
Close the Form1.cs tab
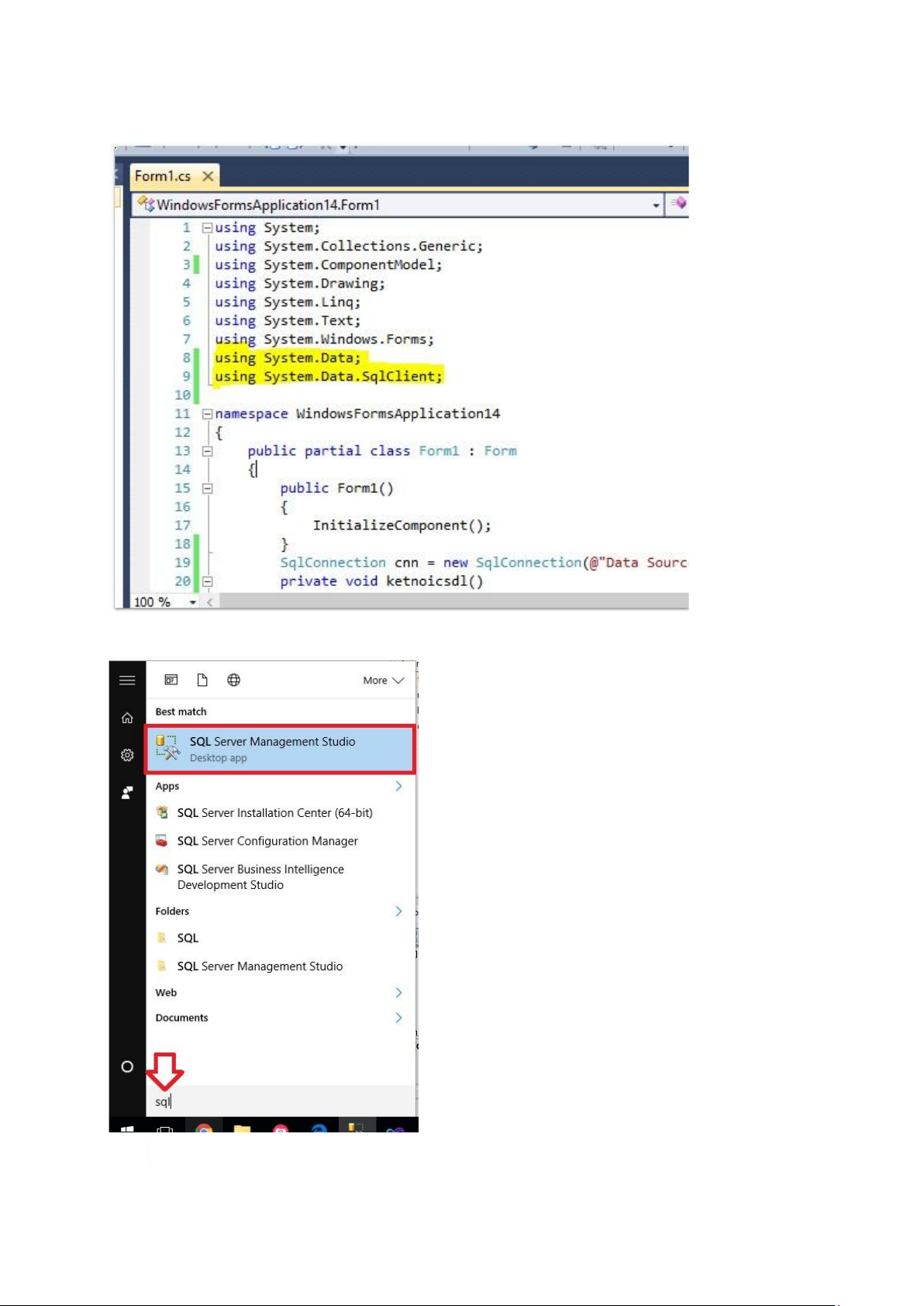[208, 176]
